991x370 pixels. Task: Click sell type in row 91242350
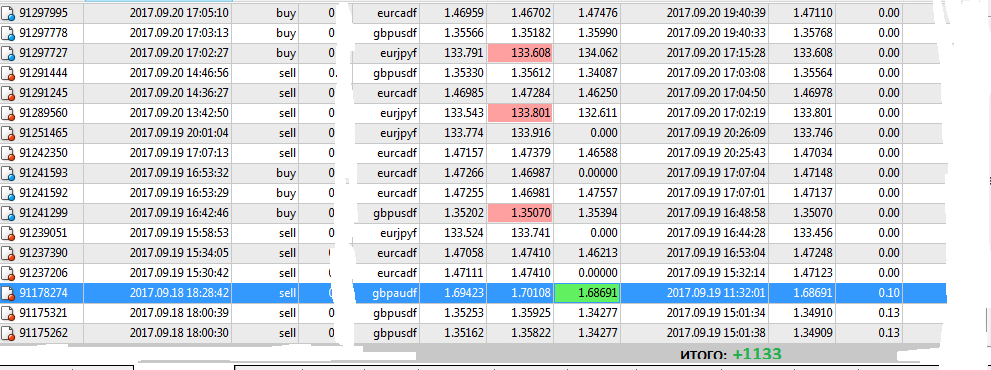(x=287, y=153)
